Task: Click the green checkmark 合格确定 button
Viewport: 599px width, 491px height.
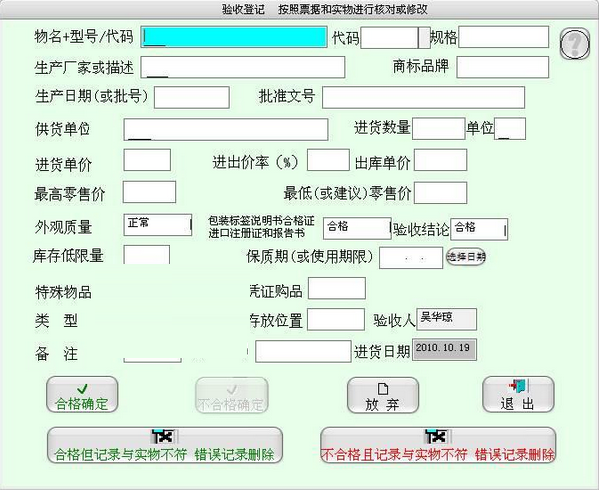Action: [x=82, y=395]
